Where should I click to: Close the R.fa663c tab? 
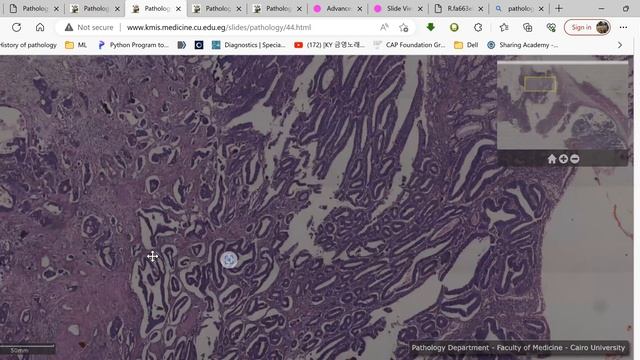coord(481,9)
